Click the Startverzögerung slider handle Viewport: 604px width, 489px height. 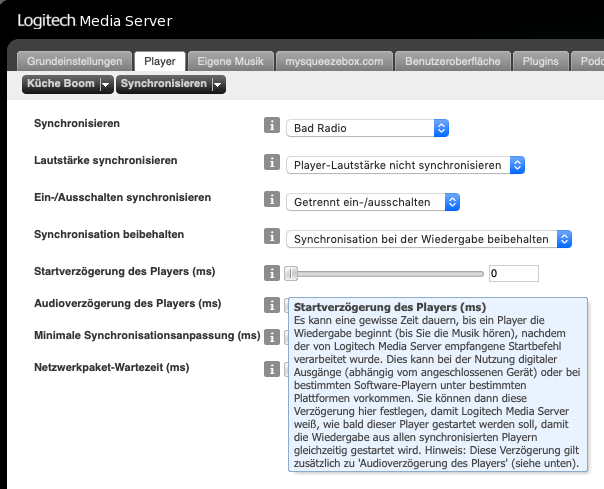point(291,273)
